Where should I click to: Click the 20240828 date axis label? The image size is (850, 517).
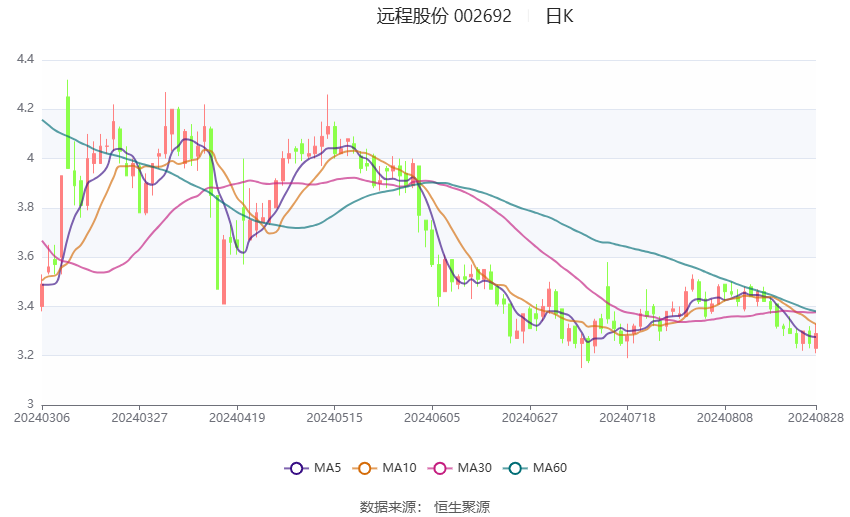click(x=816, y=418)
